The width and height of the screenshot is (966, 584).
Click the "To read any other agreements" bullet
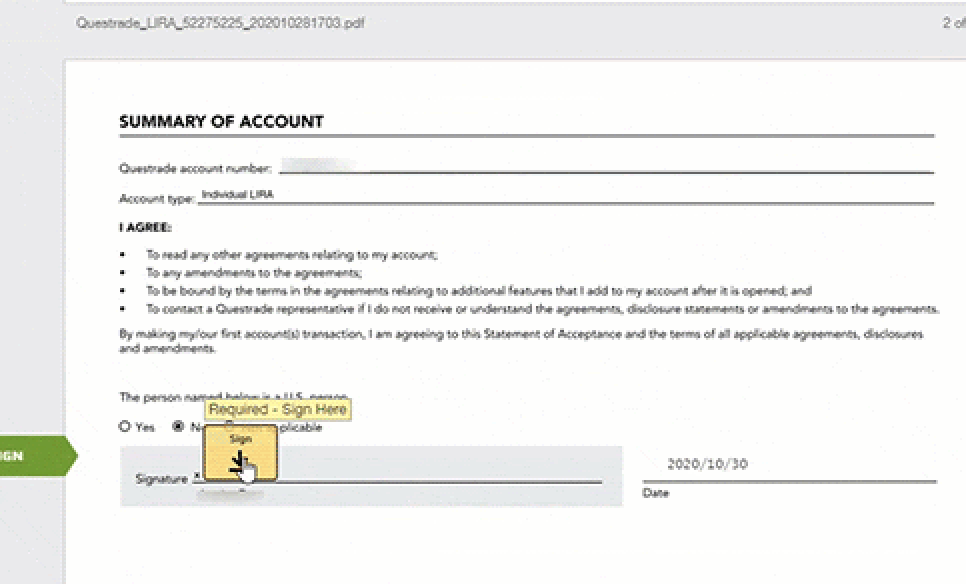click(x=292, y=256)
